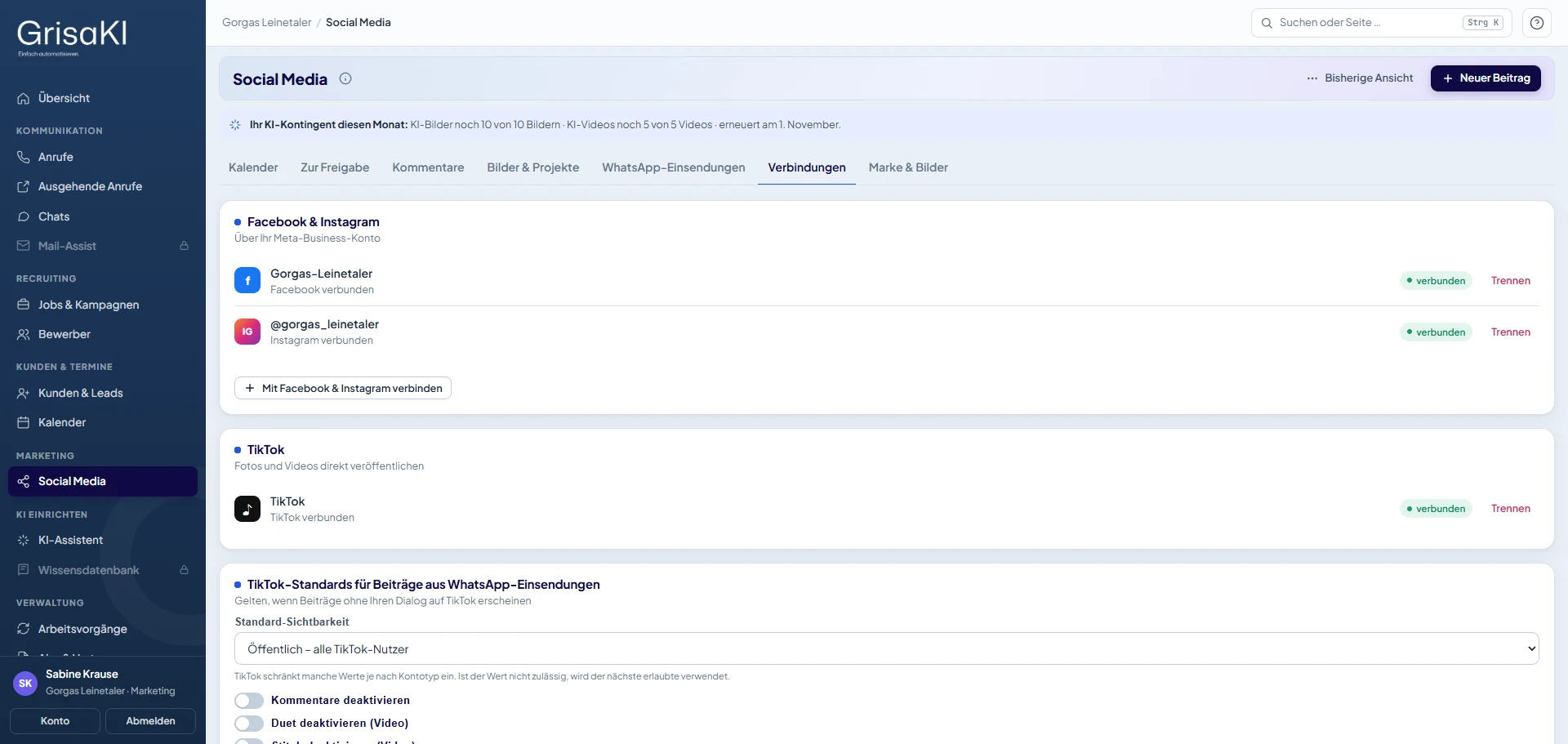Click the locked Wissensdatenbank sidebar item
The width and height of the screenshot is (1568, 744).
click(103, 570)
